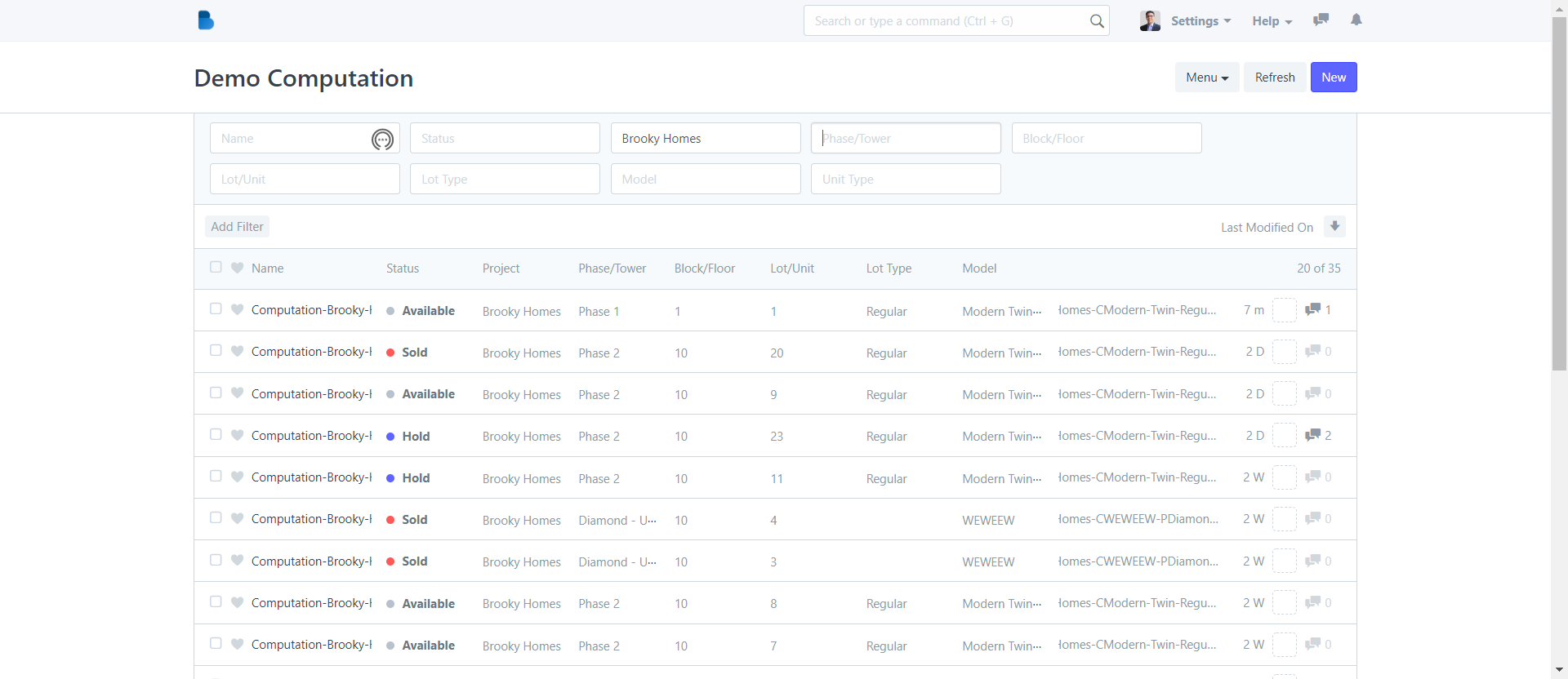The image size is (1568, 679).
Task: Open comments on Lot 23 Hold row
Action: pos(1317,436)
